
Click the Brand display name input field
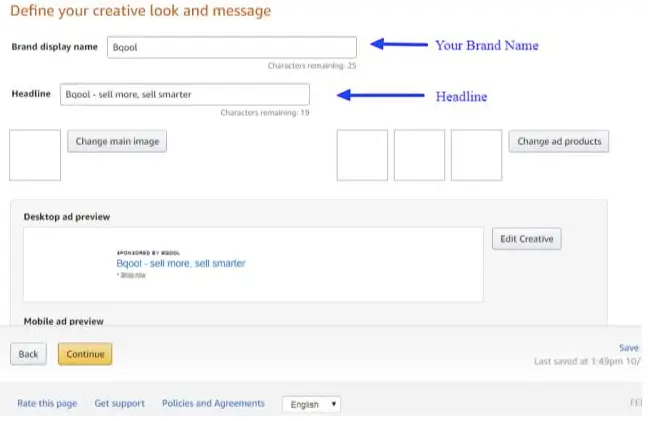(x=232, y=47)
